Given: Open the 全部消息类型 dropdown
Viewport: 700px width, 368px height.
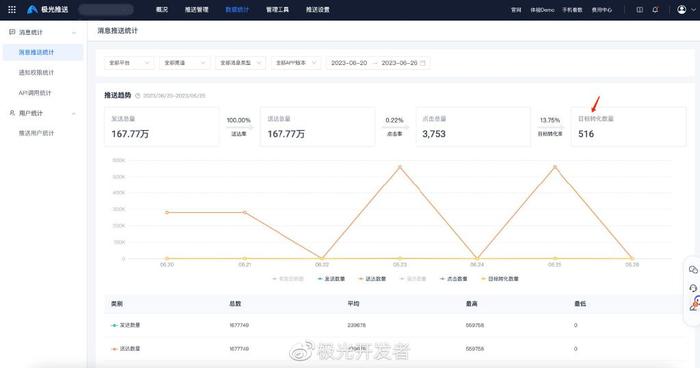Looking at the screenshot, I should coord(240,63).
